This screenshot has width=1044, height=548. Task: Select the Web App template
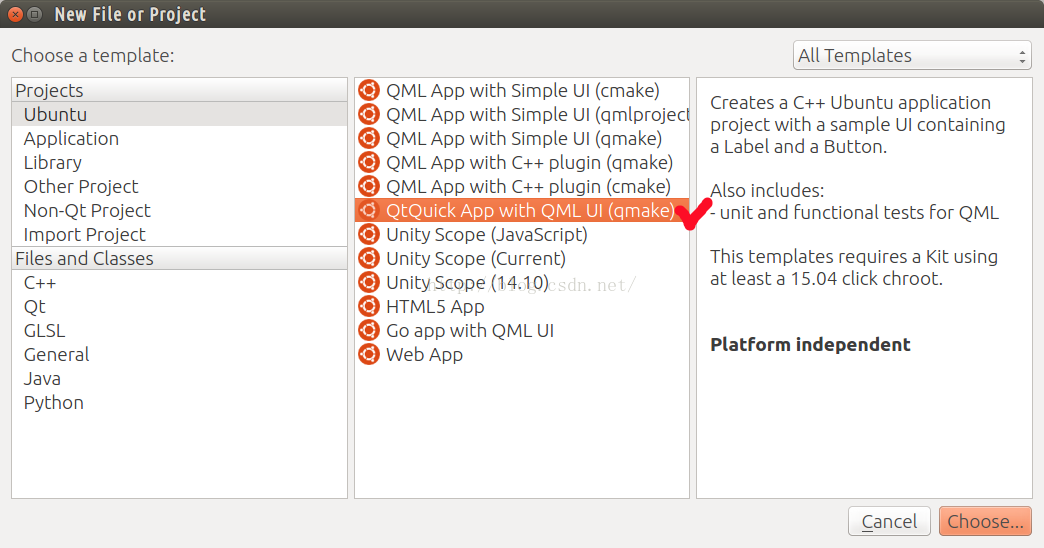coord(522,354)
